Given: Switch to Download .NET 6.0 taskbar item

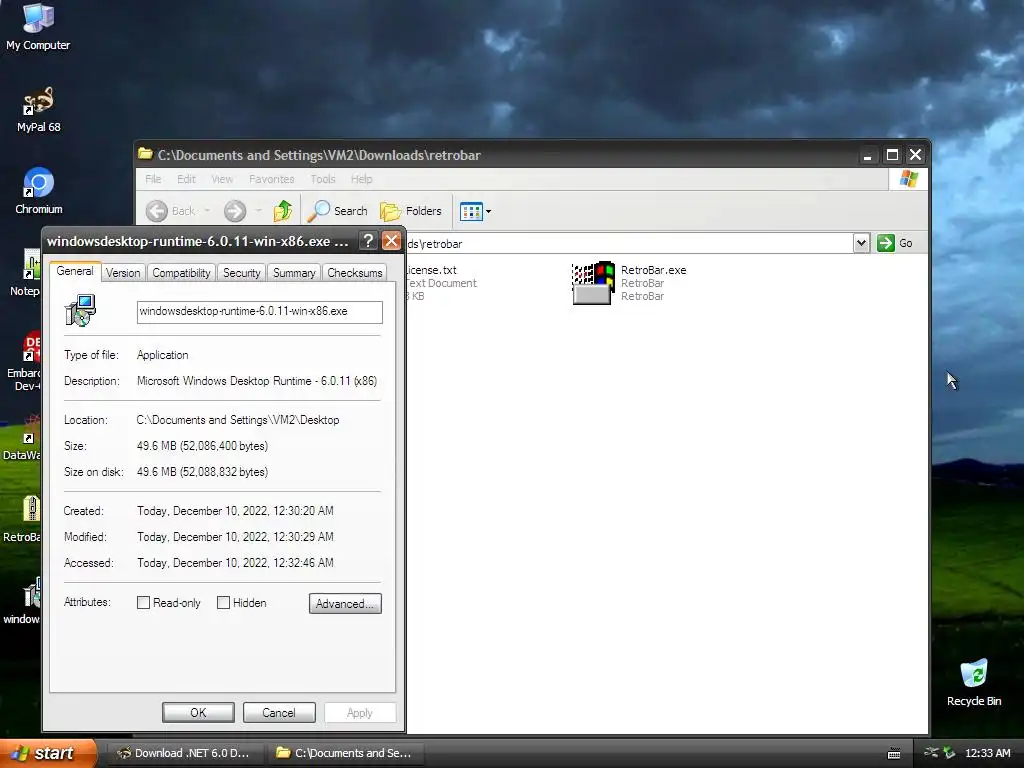Looking at the screenshot, I should tap(184, 753).
